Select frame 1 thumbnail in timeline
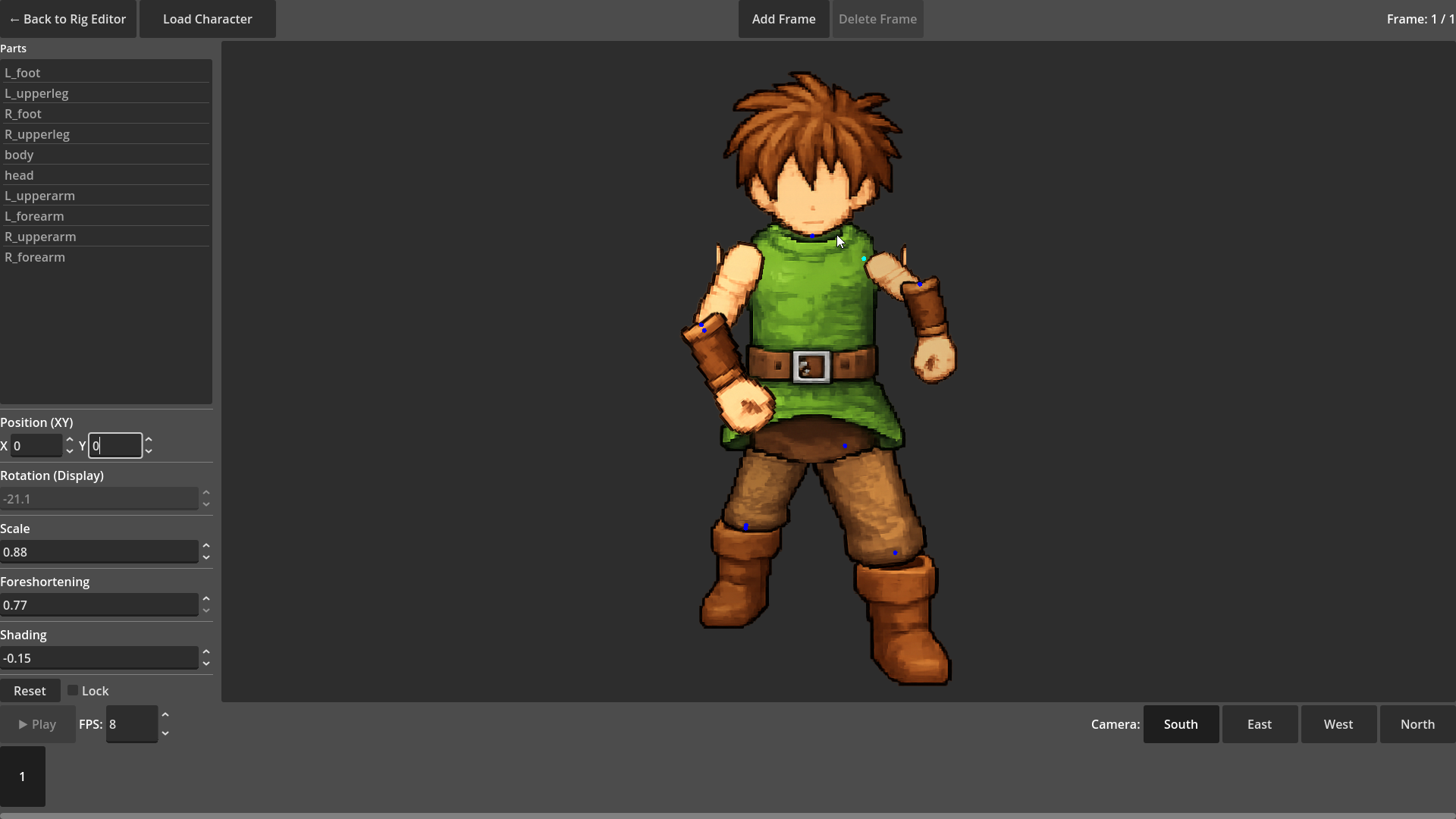This screenshot has width=1456, height=819. pyautogui.click(x=23, y=777)
